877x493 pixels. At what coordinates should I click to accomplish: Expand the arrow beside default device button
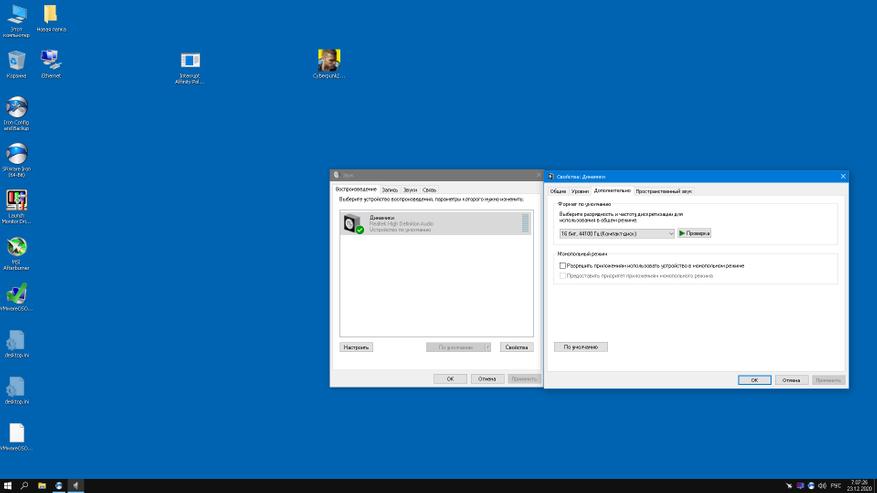point(488,348)
